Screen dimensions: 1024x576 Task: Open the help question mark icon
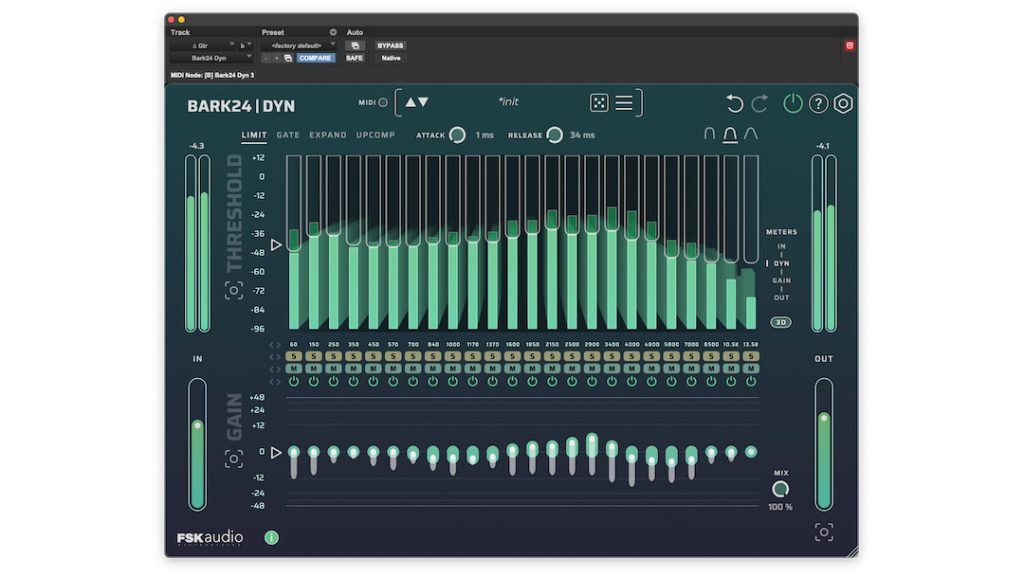(x=818, y=103)
